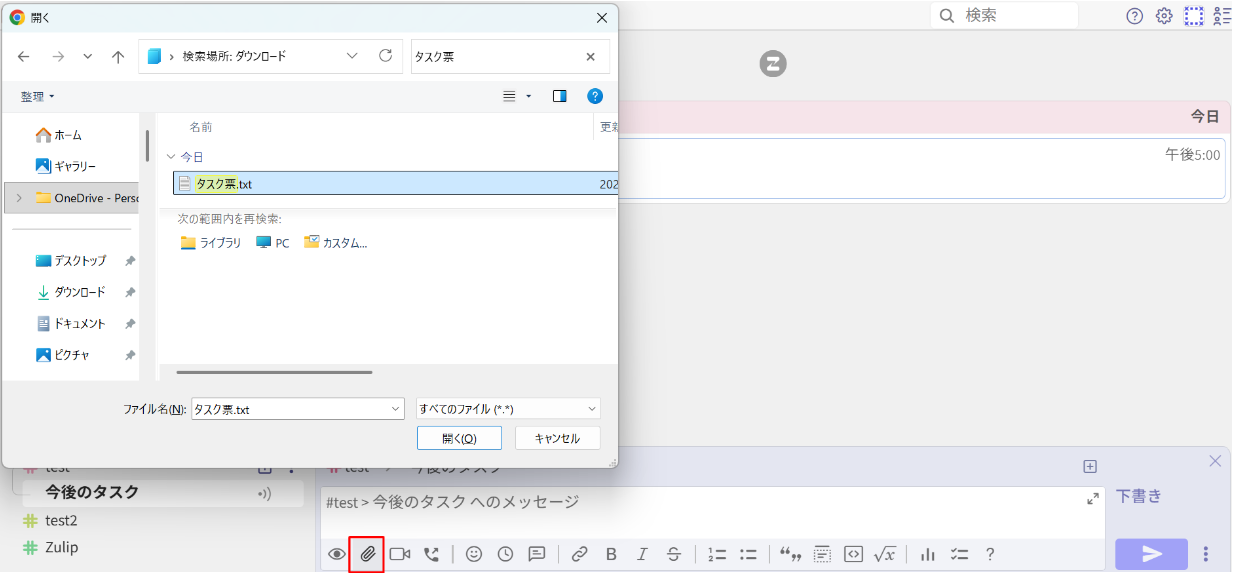Open ピクチャ in navigation pane
The image size is (1233, 573).
coord(63,355)
